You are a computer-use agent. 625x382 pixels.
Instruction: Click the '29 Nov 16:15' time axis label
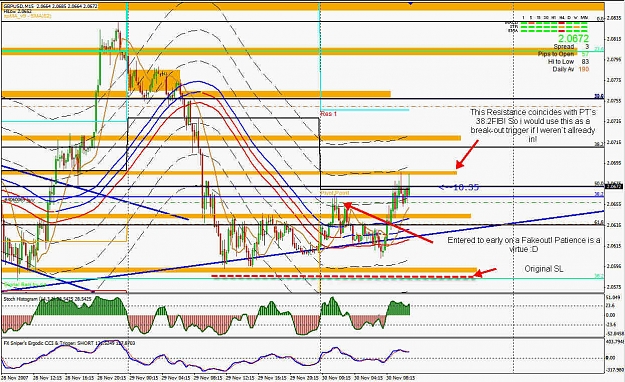(x=272, y=377)
